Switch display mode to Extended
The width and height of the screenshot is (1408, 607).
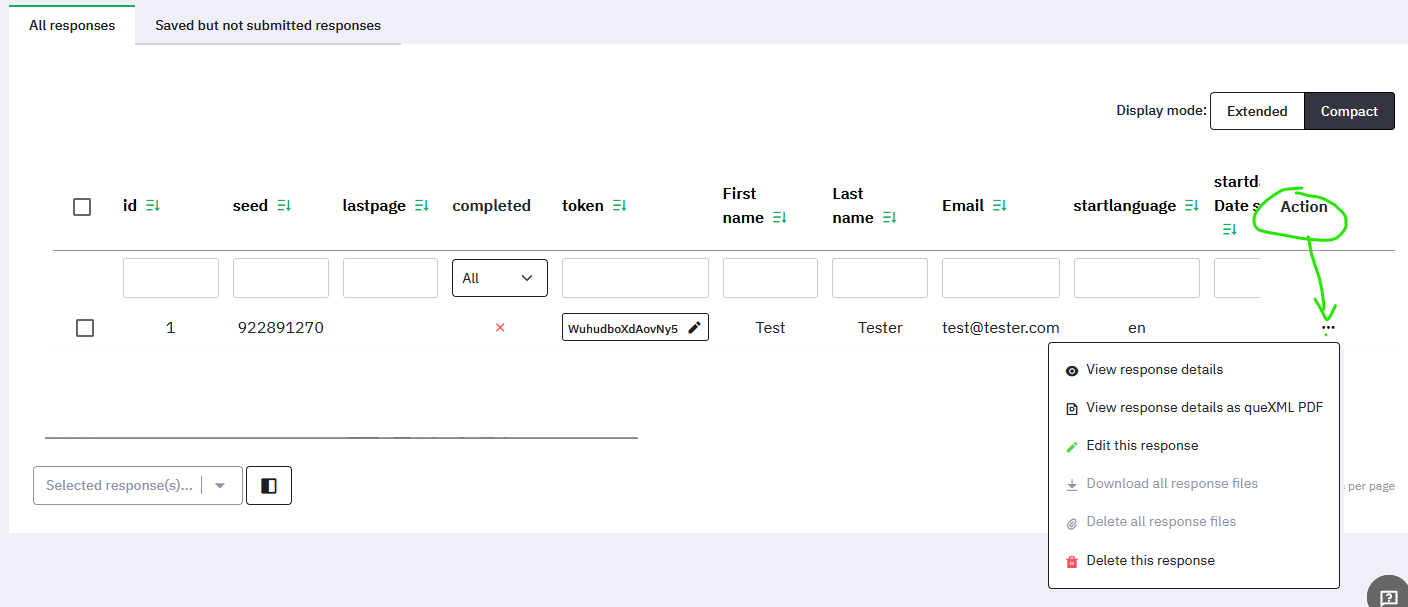click(x=1257, y=112)
